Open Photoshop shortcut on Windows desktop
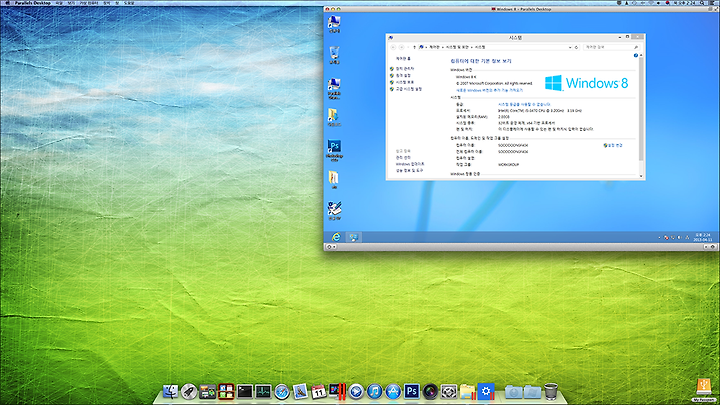The width and height of the screenshot is (720, 405). (x=334, y=150)
